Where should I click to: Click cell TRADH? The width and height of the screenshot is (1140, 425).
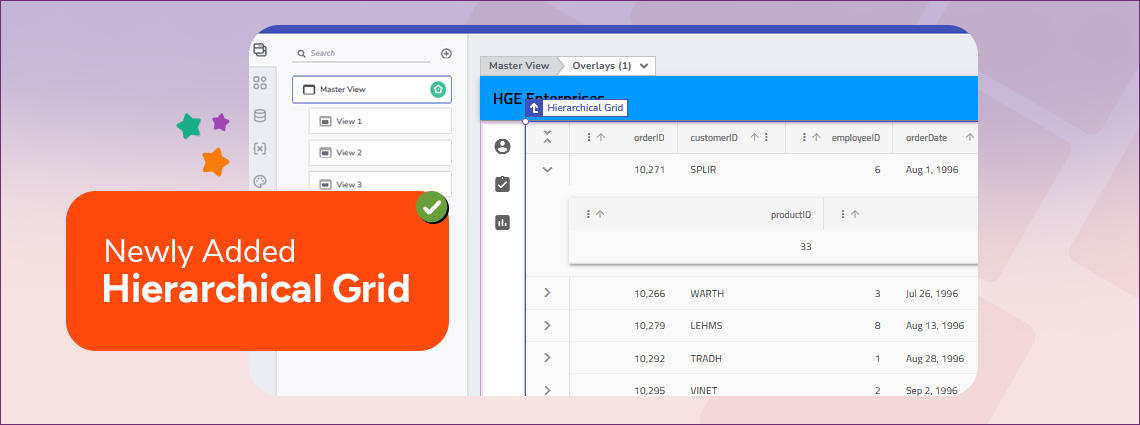[x=706, y=358]
